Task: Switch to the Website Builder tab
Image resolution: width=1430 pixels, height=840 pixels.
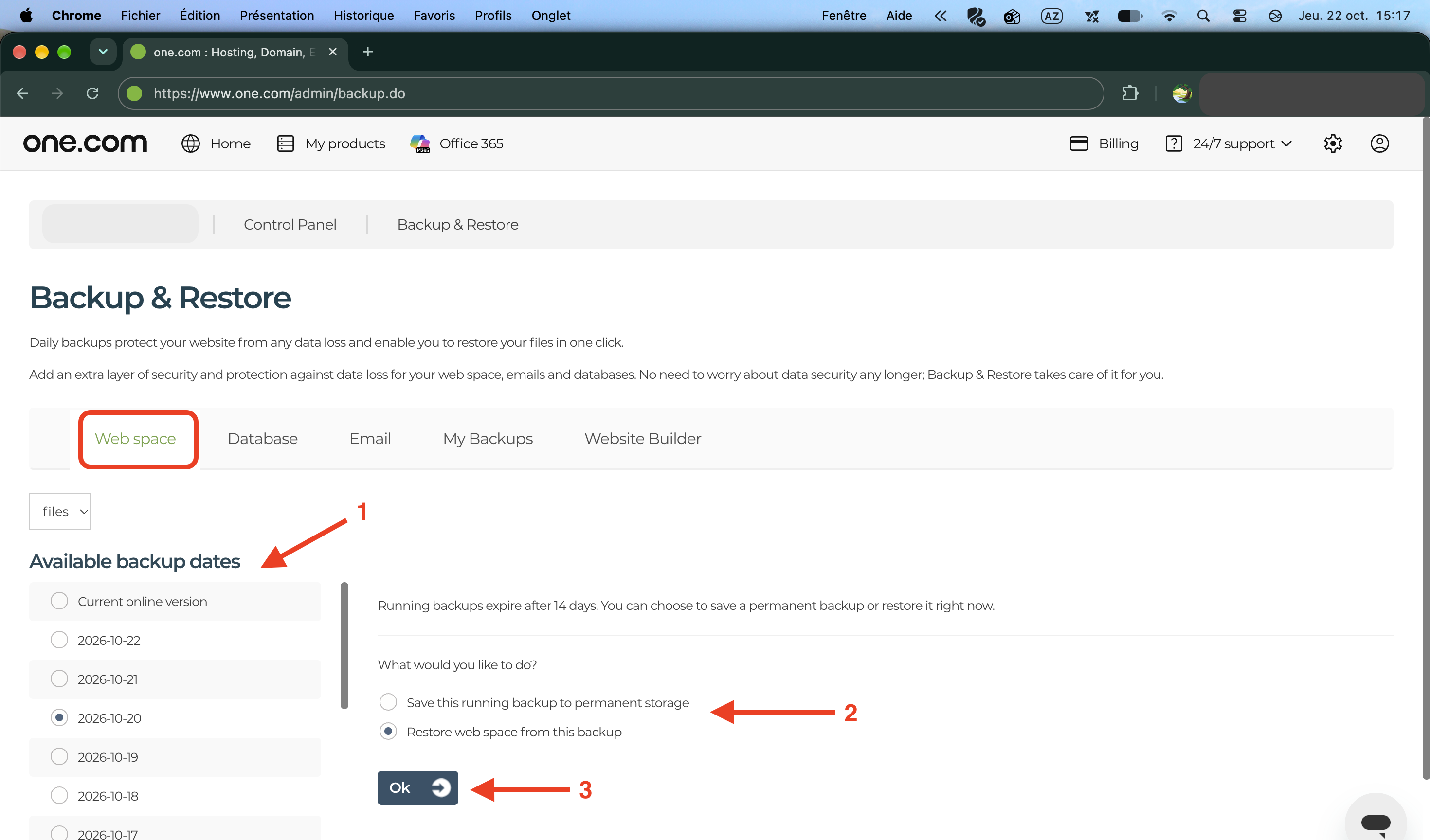Action: point(643,438)
